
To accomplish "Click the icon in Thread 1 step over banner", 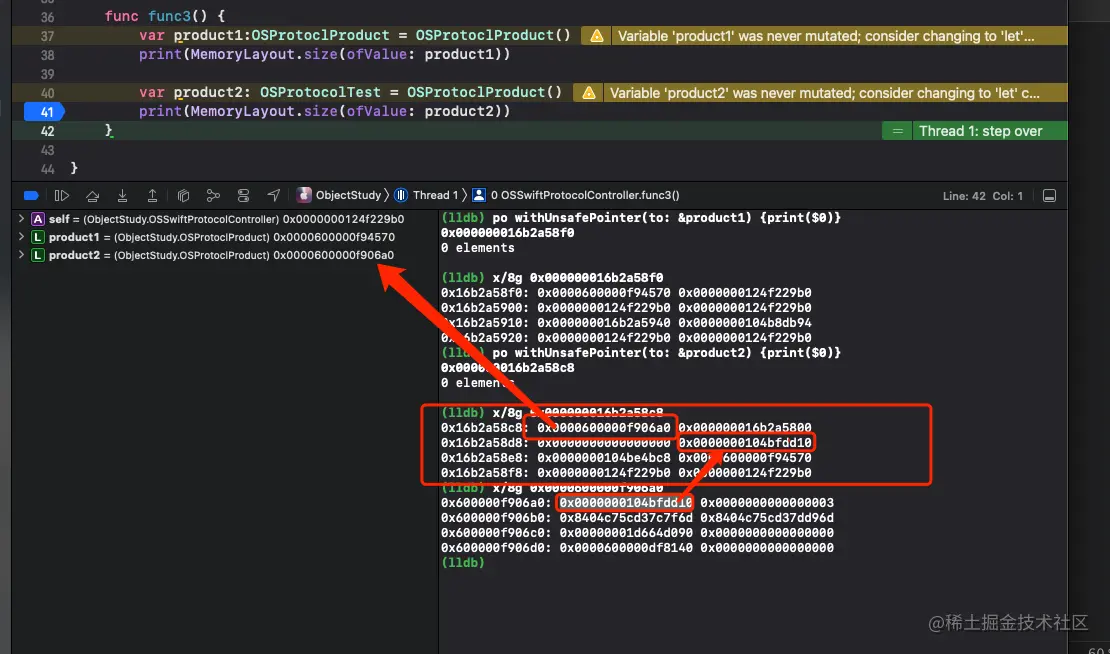I will coord(898,131).
